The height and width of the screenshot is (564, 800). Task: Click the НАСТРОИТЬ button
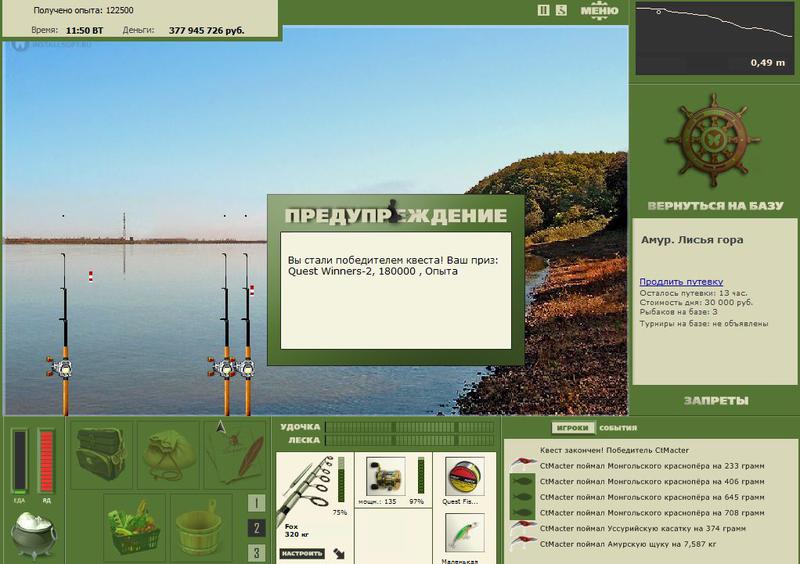tap(302, 553)
